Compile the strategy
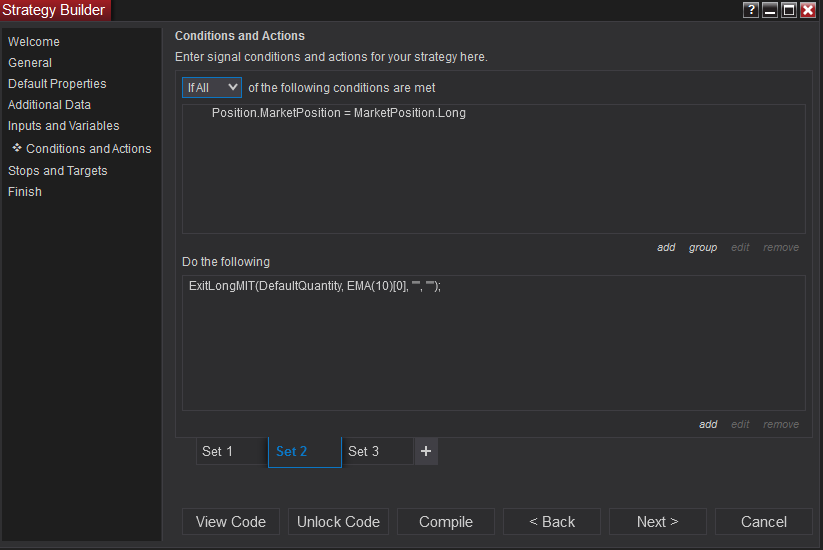This screenshot has width=823, height=550. [x=446, y=521]
